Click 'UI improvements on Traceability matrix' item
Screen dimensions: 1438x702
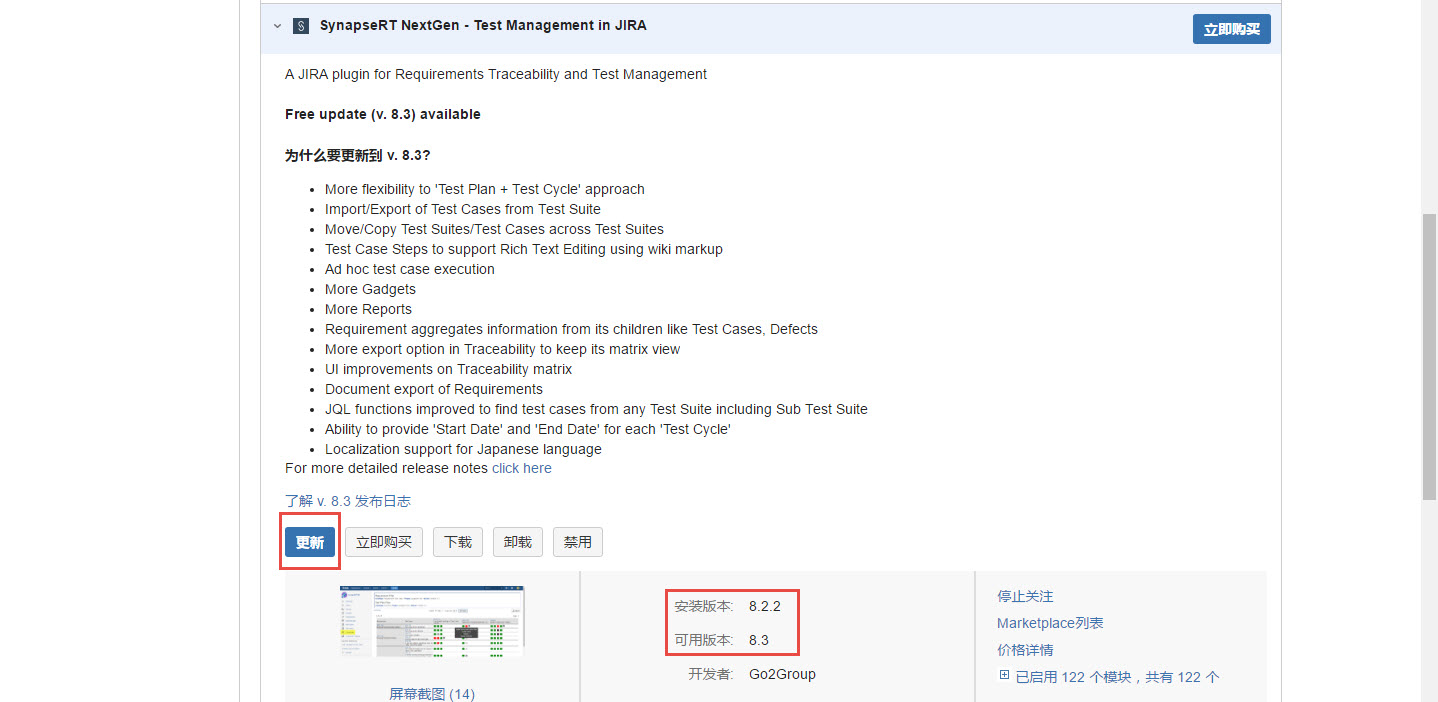[448, 369]
